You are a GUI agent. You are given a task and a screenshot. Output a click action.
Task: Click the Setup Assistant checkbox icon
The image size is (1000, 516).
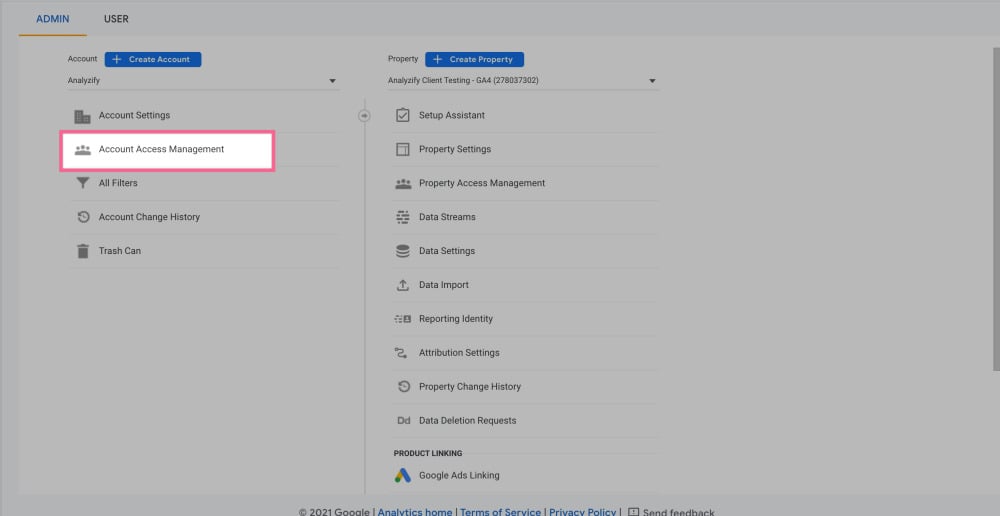[x=403, y=115]
